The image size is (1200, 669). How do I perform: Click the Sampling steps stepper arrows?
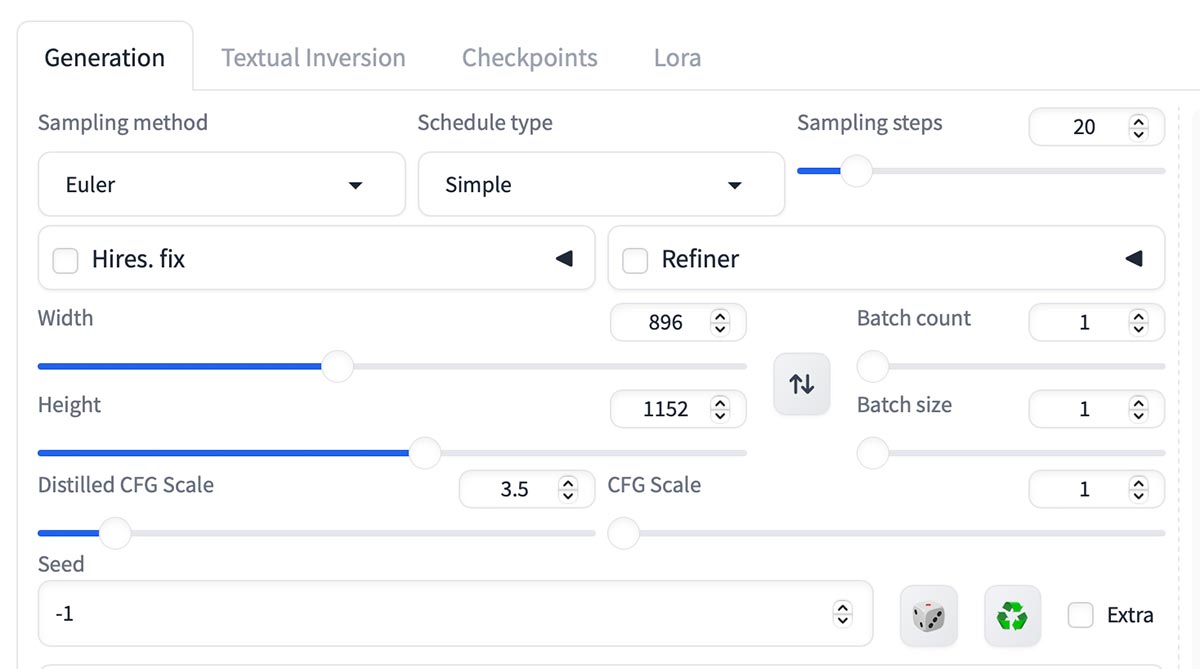[x=1138, y=127]
